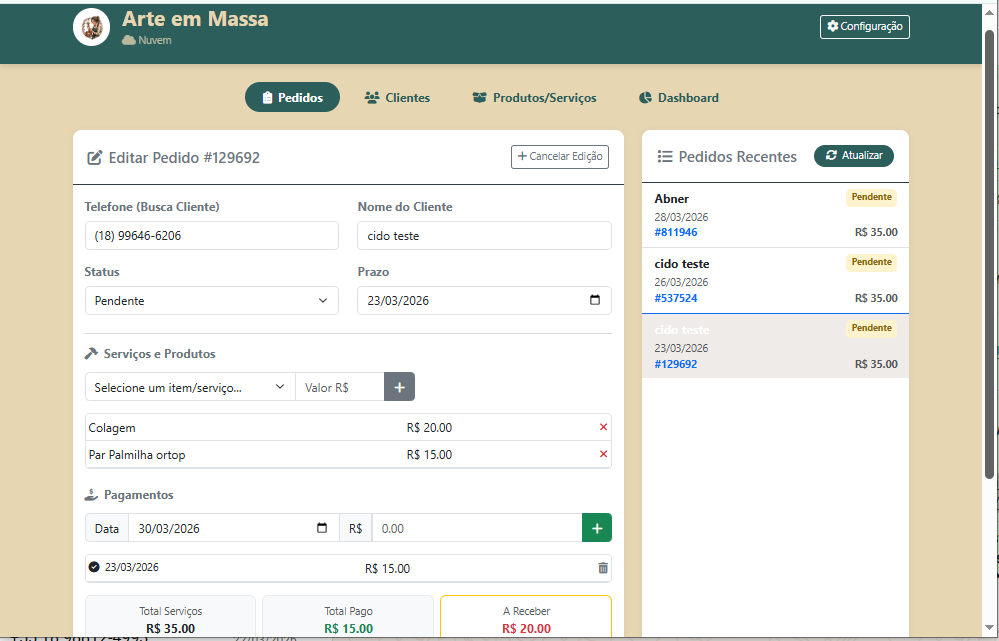This screenshot has width=999, height=641.
Task: Remove the Colagem item with red X
Action: tap(603, 427)
